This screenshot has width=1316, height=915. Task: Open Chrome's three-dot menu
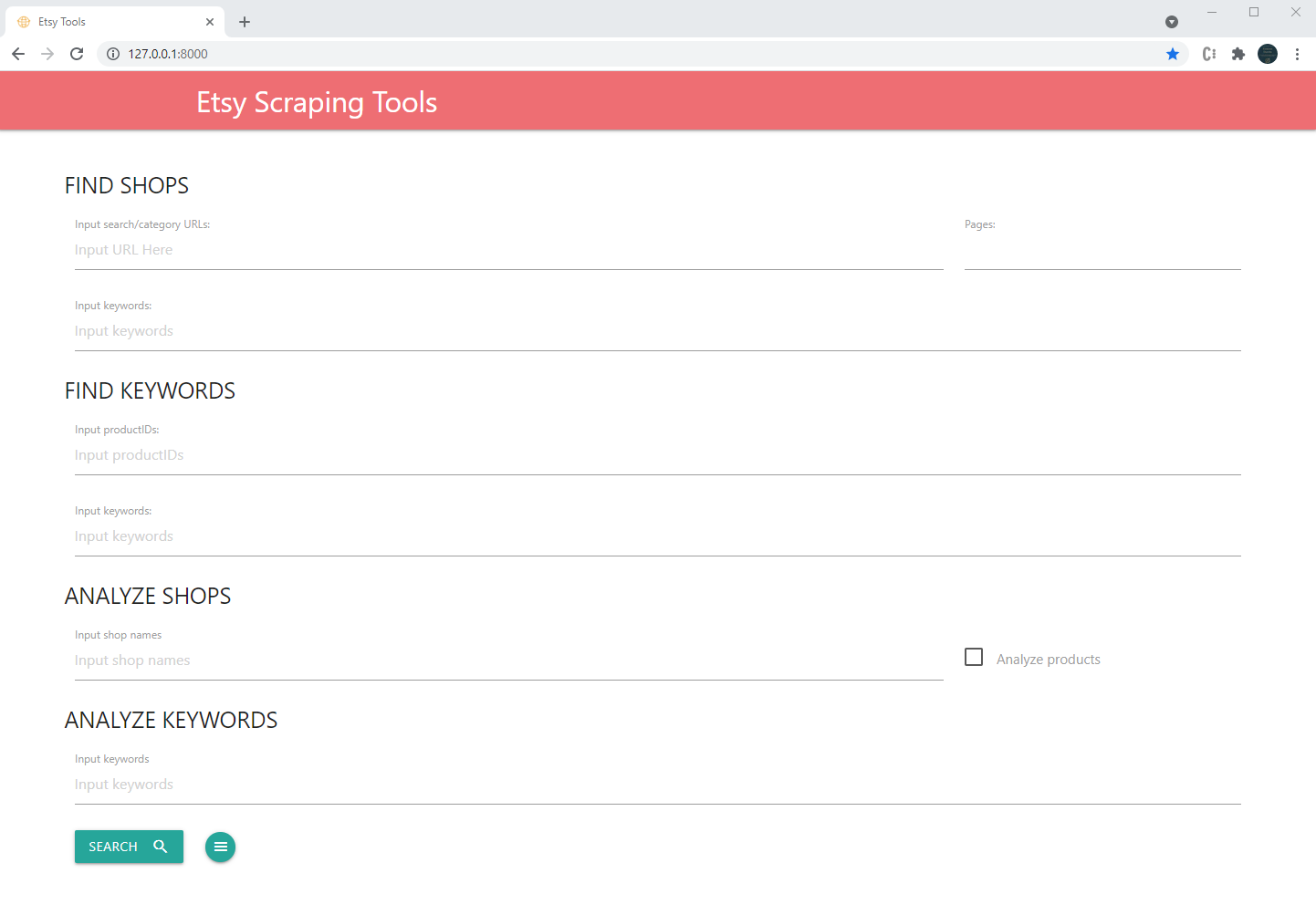coord(1298,54)
